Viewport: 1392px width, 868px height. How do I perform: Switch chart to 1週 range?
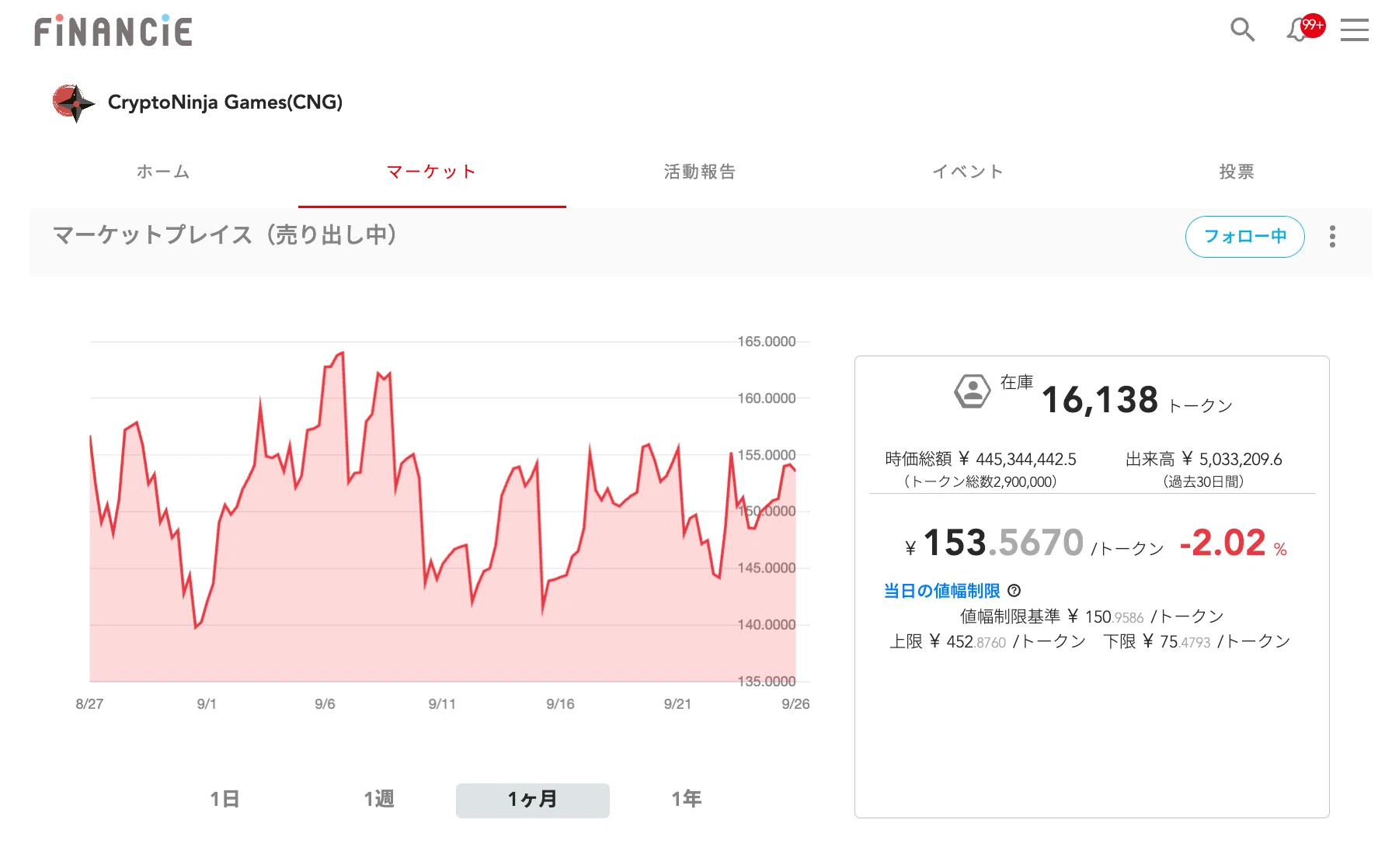point(379,799)
